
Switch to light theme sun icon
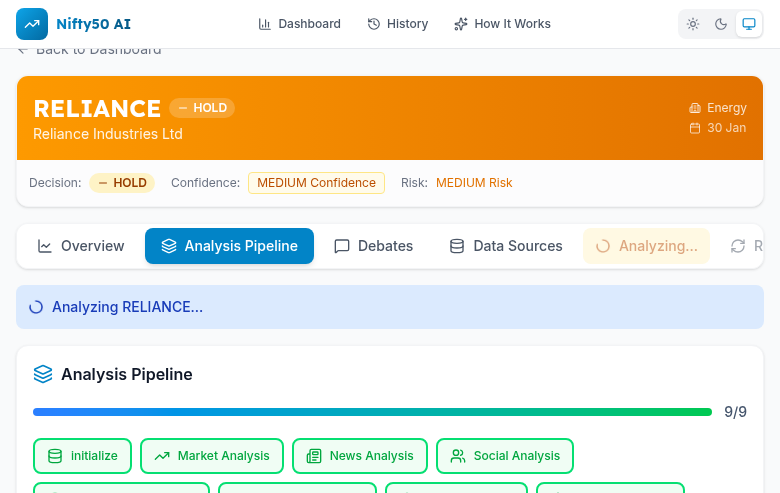[x=693, y=24]
